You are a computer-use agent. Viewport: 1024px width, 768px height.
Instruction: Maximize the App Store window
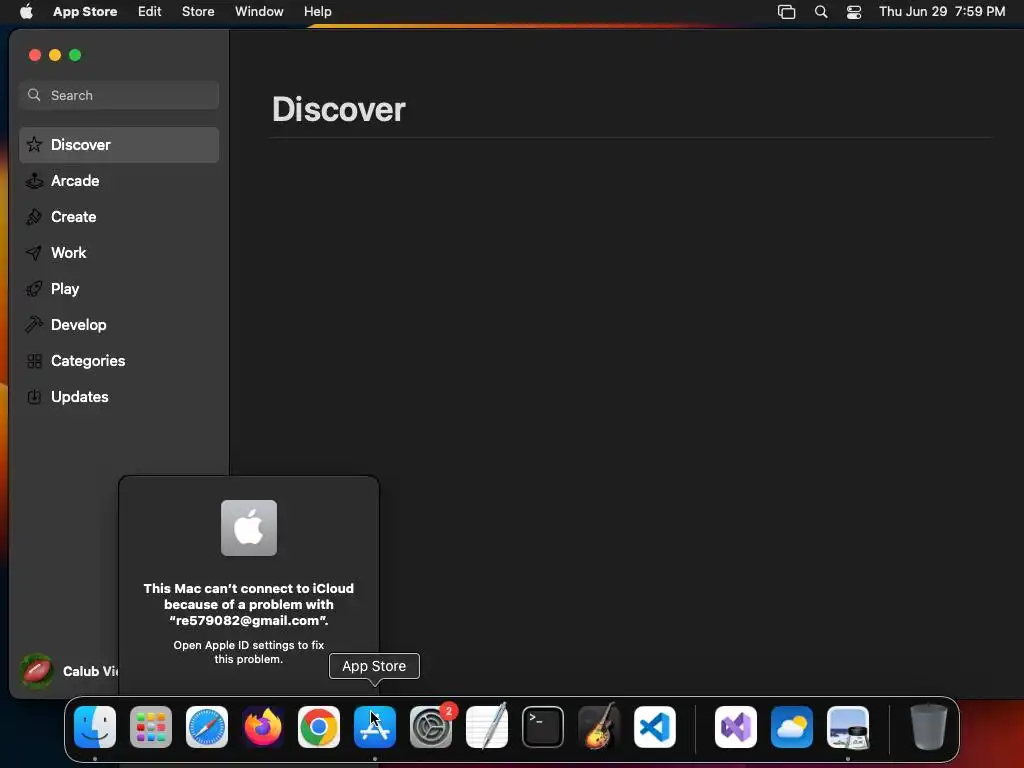coord(75,55)
